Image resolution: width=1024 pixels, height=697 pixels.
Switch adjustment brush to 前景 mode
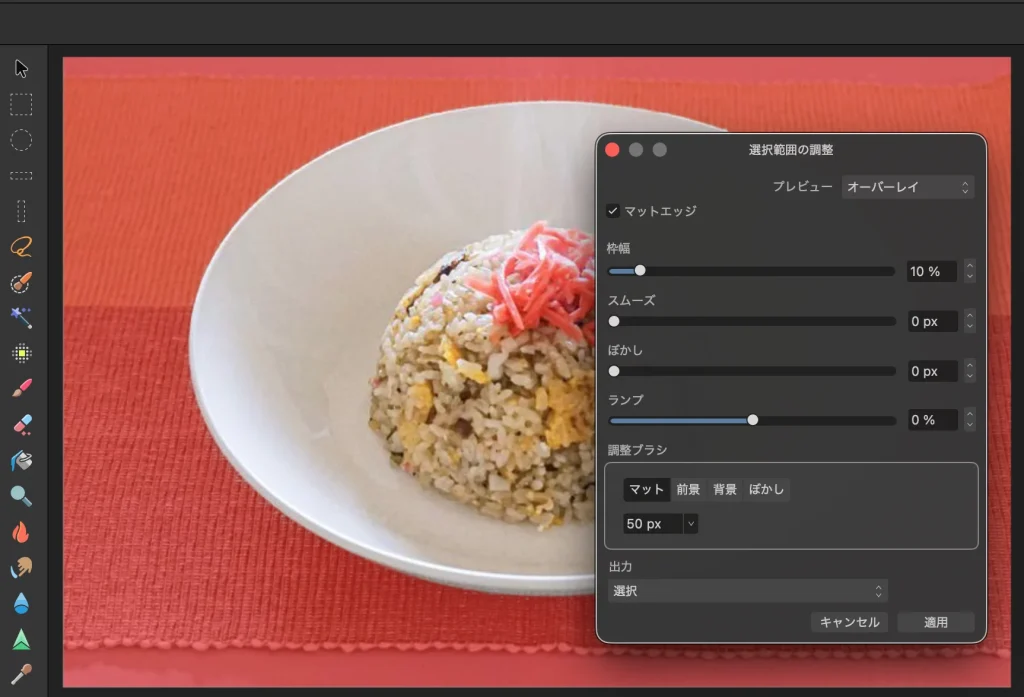[688, 489]
